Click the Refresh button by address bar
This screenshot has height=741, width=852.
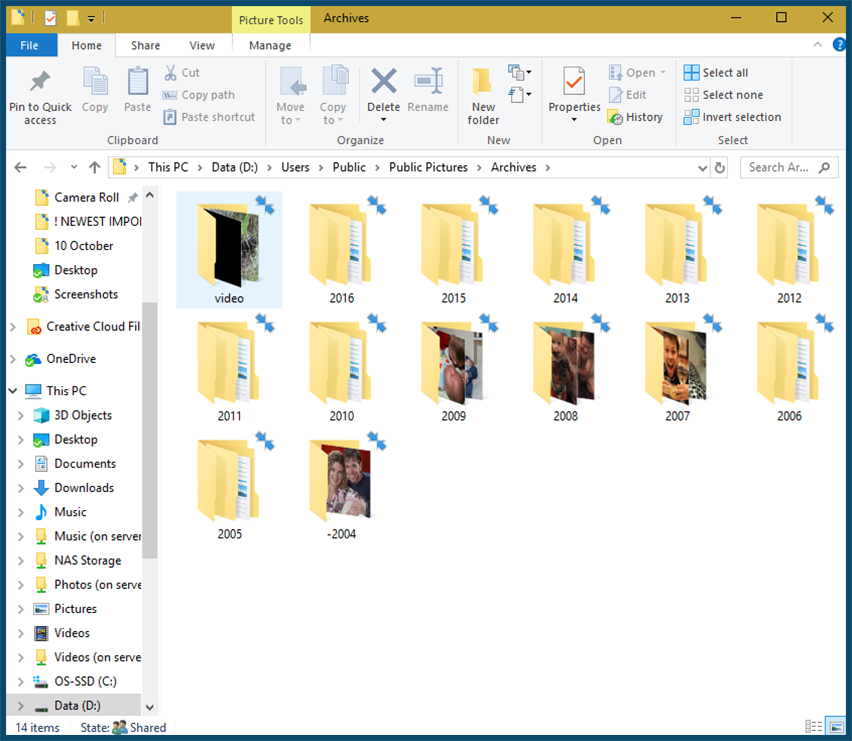(x=719, y=168)
